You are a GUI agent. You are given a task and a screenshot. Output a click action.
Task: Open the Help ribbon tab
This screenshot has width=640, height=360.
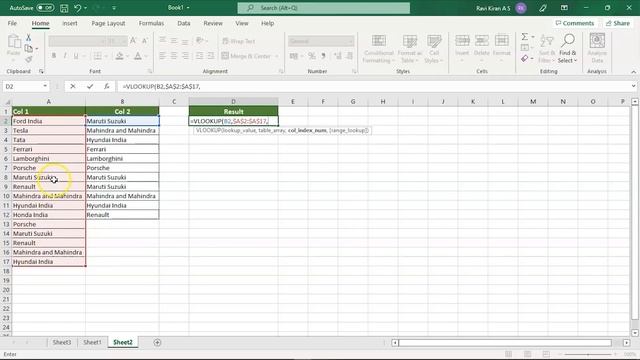[267, 23]
